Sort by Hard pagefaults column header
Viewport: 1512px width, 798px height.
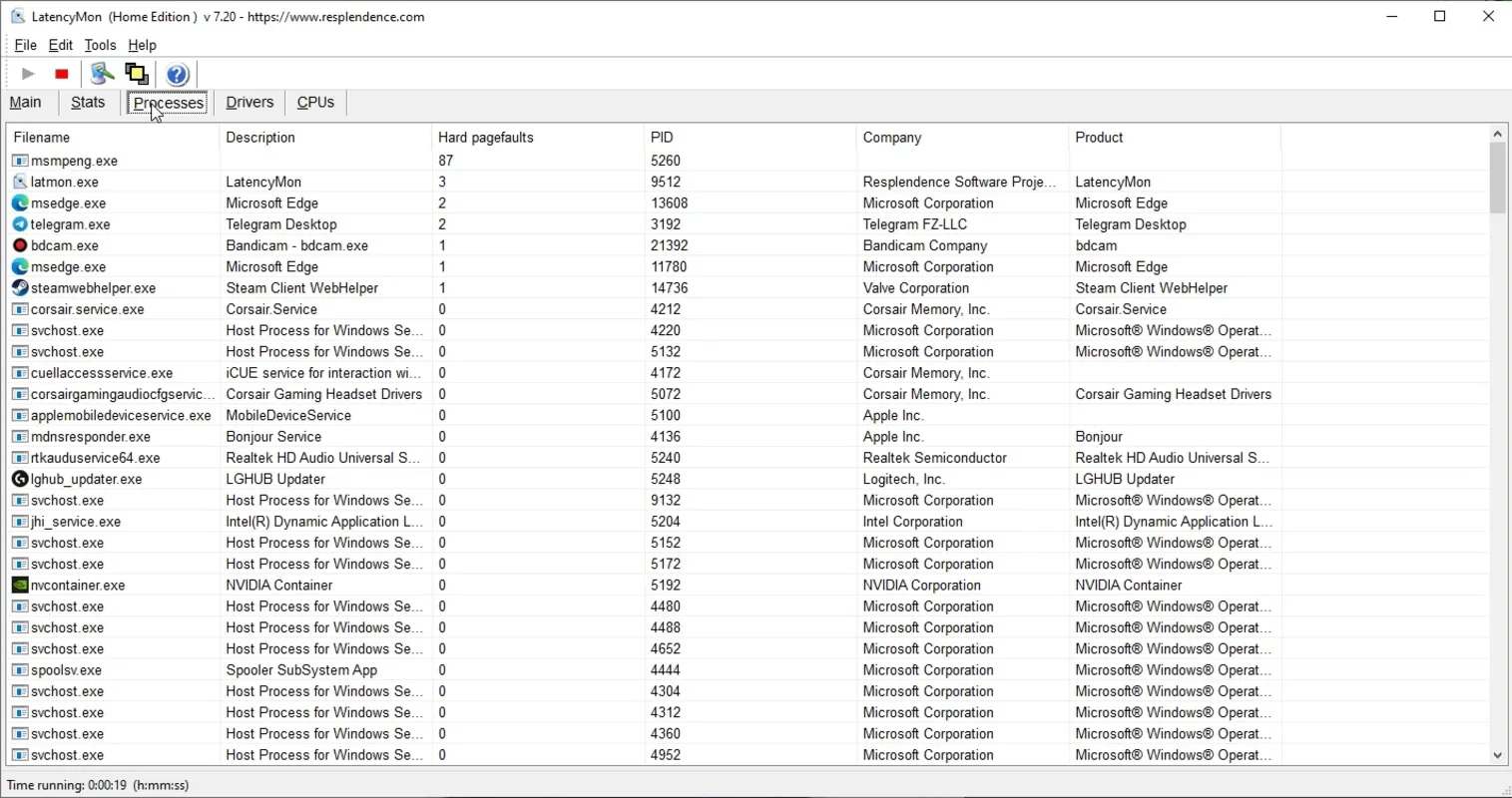[x=538, y=138]
